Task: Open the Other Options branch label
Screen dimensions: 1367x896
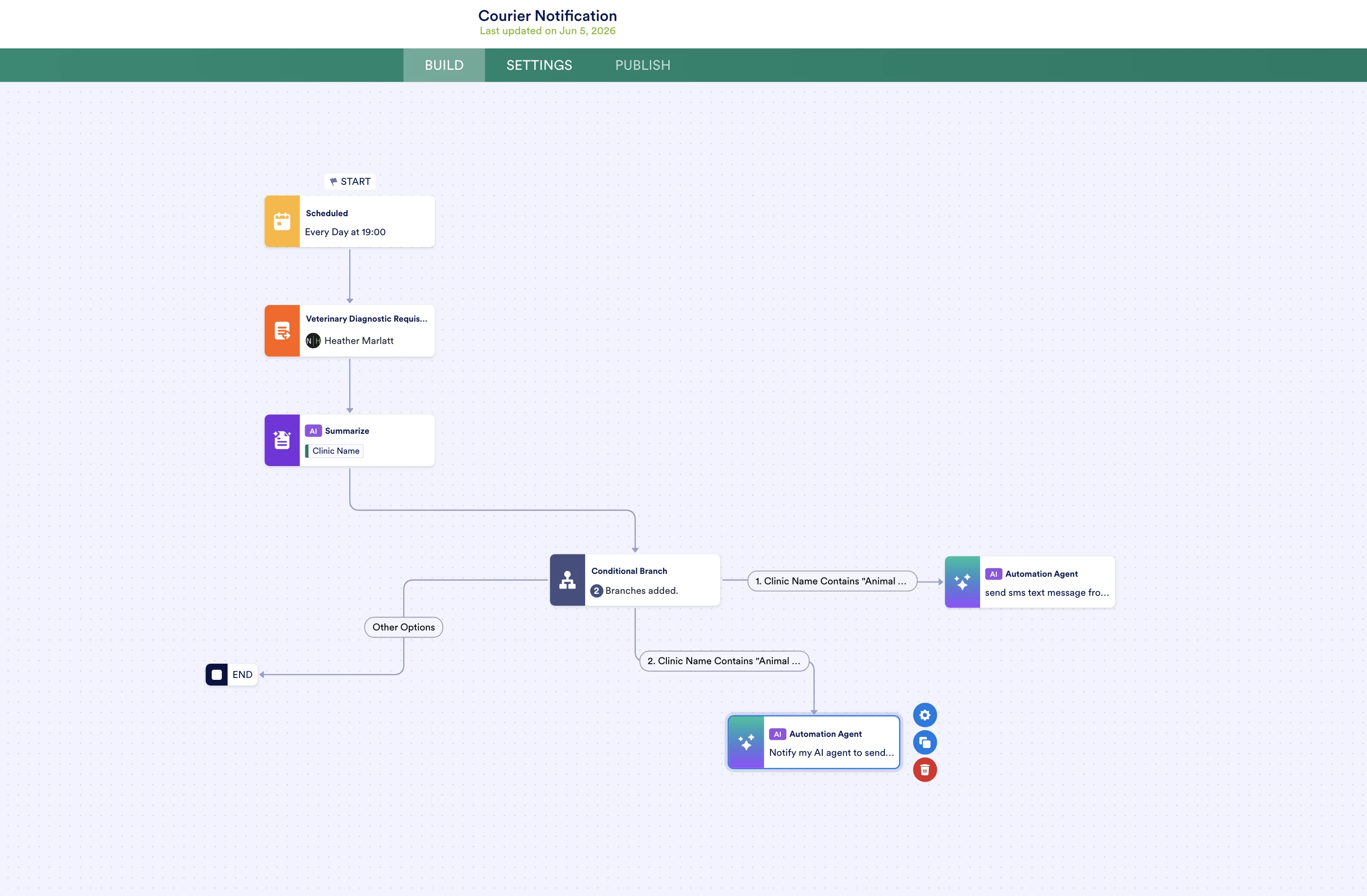Action: [x=404, y=628]
